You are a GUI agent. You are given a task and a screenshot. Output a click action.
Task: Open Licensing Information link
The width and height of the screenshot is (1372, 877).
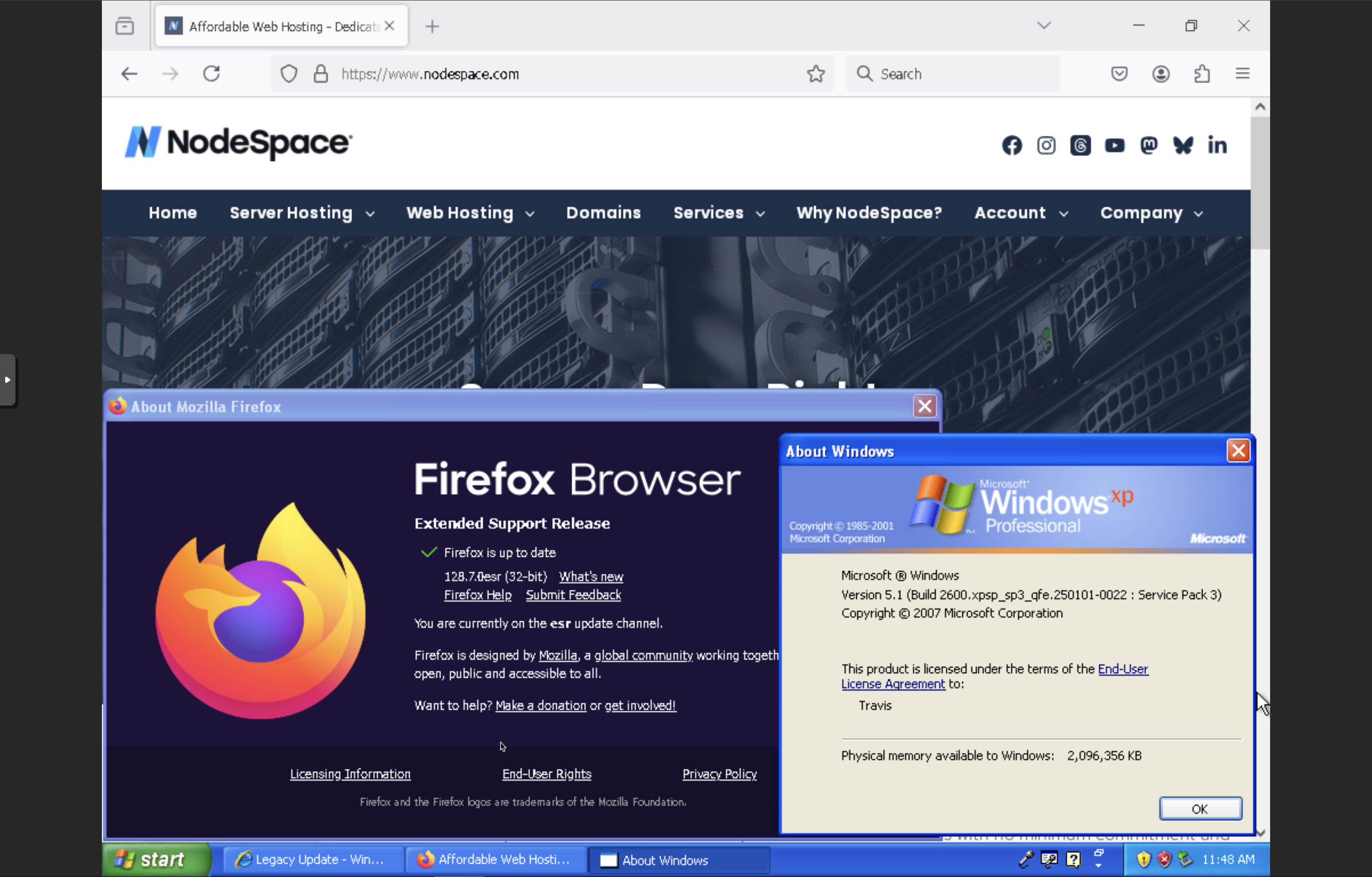pyautogui.click(x=350, y=774)
